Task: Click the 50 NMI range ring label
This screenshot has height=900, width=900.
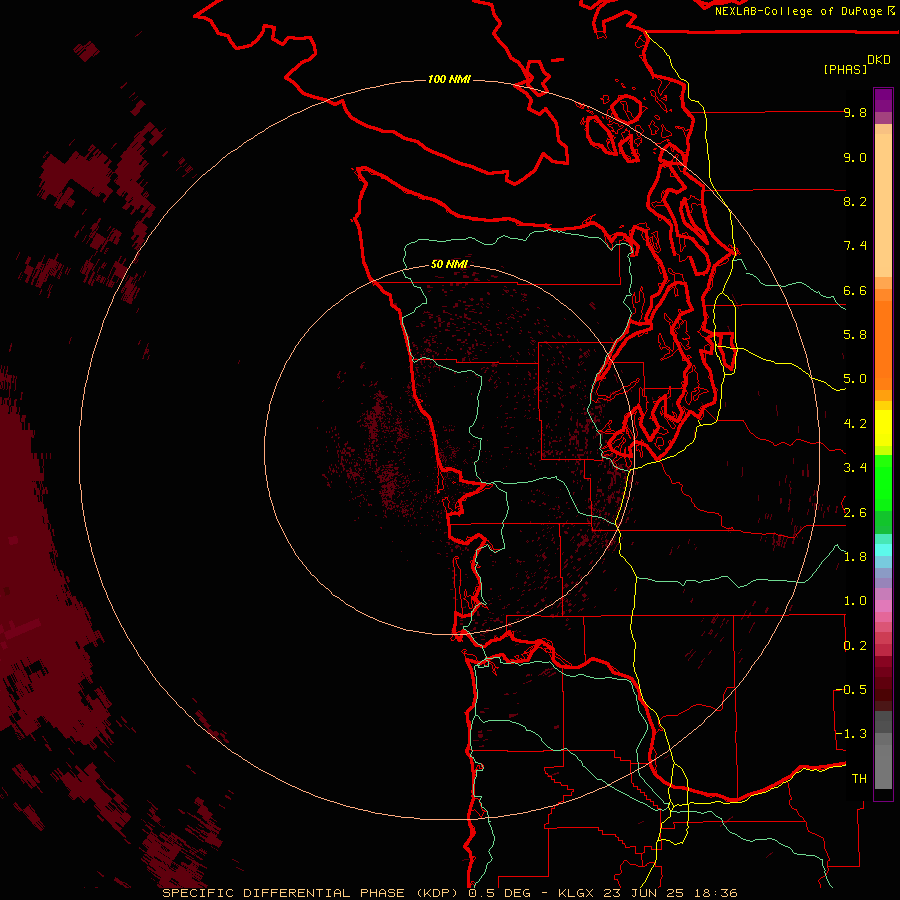Action: [x=449, y=264]
